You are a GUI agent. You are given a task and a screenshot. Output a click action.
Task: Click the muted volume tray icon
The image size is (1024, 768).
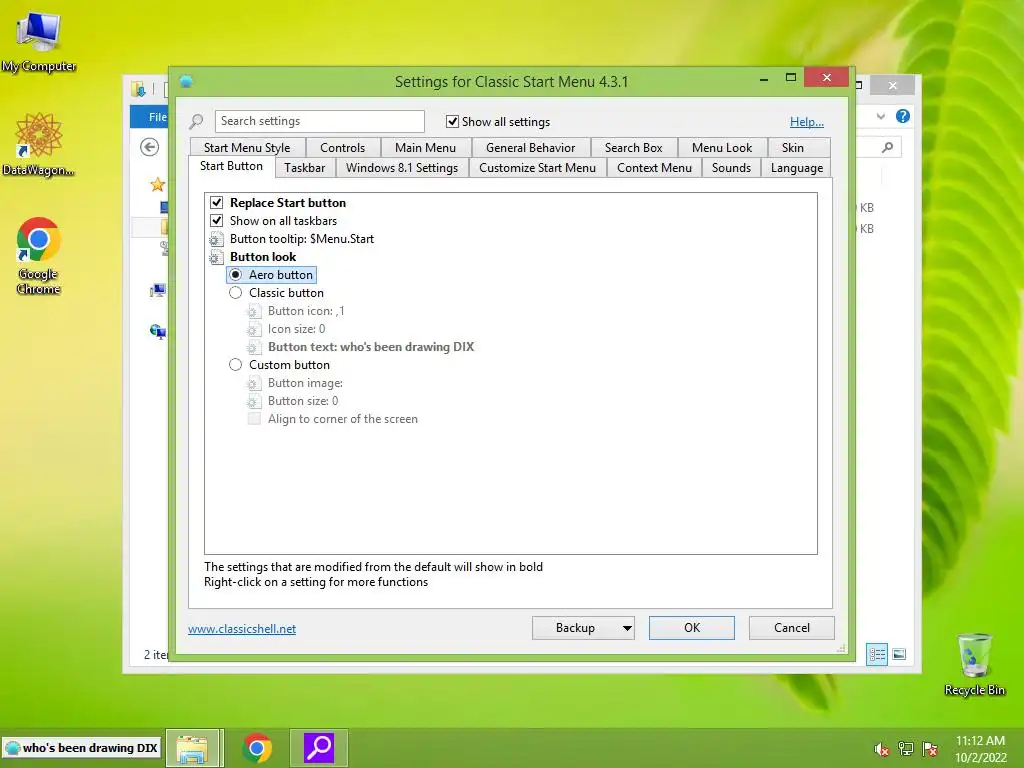point(881,749)
